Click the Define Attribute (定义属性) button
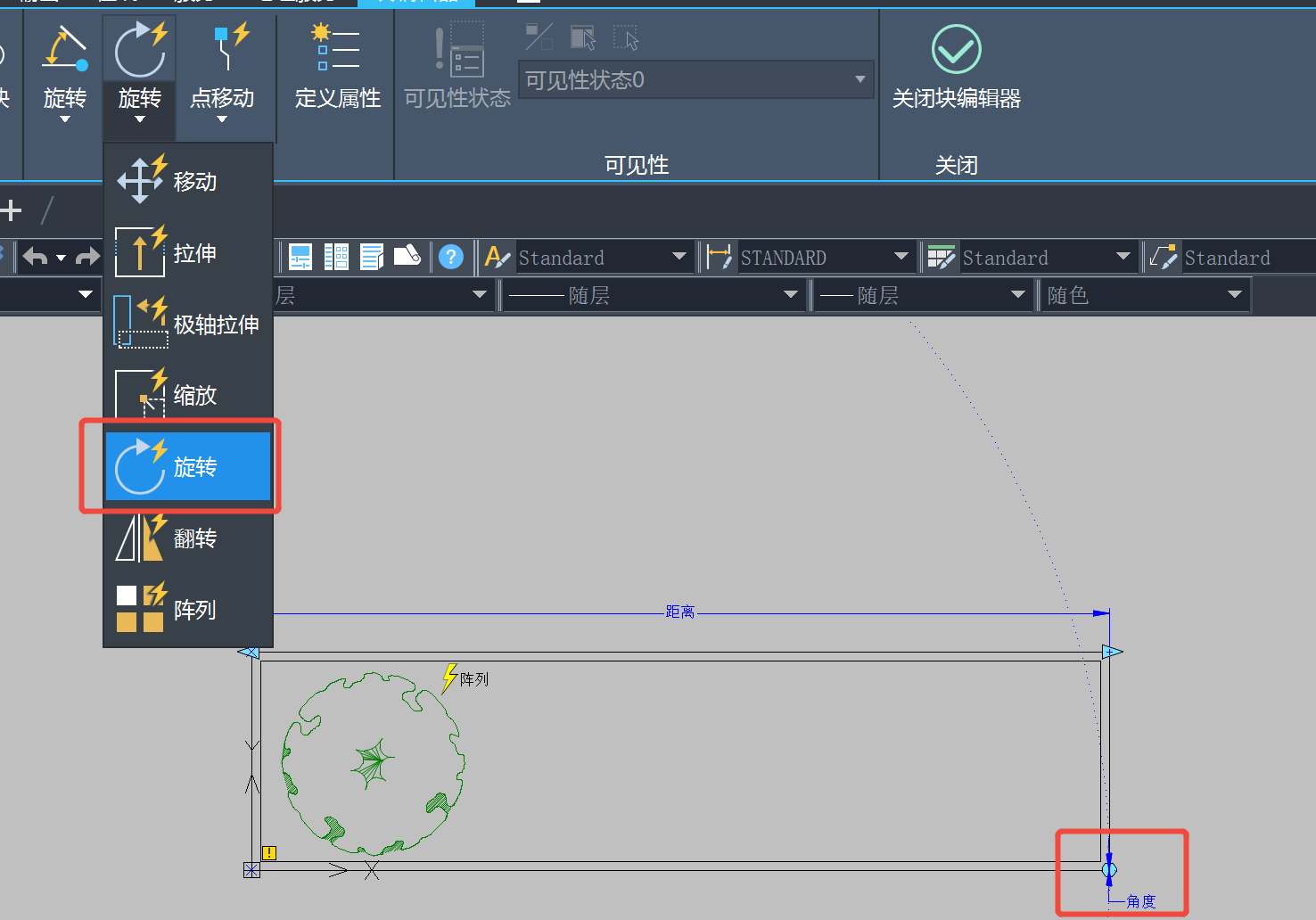Viewport: 1316px width, 920px height. 338,69
